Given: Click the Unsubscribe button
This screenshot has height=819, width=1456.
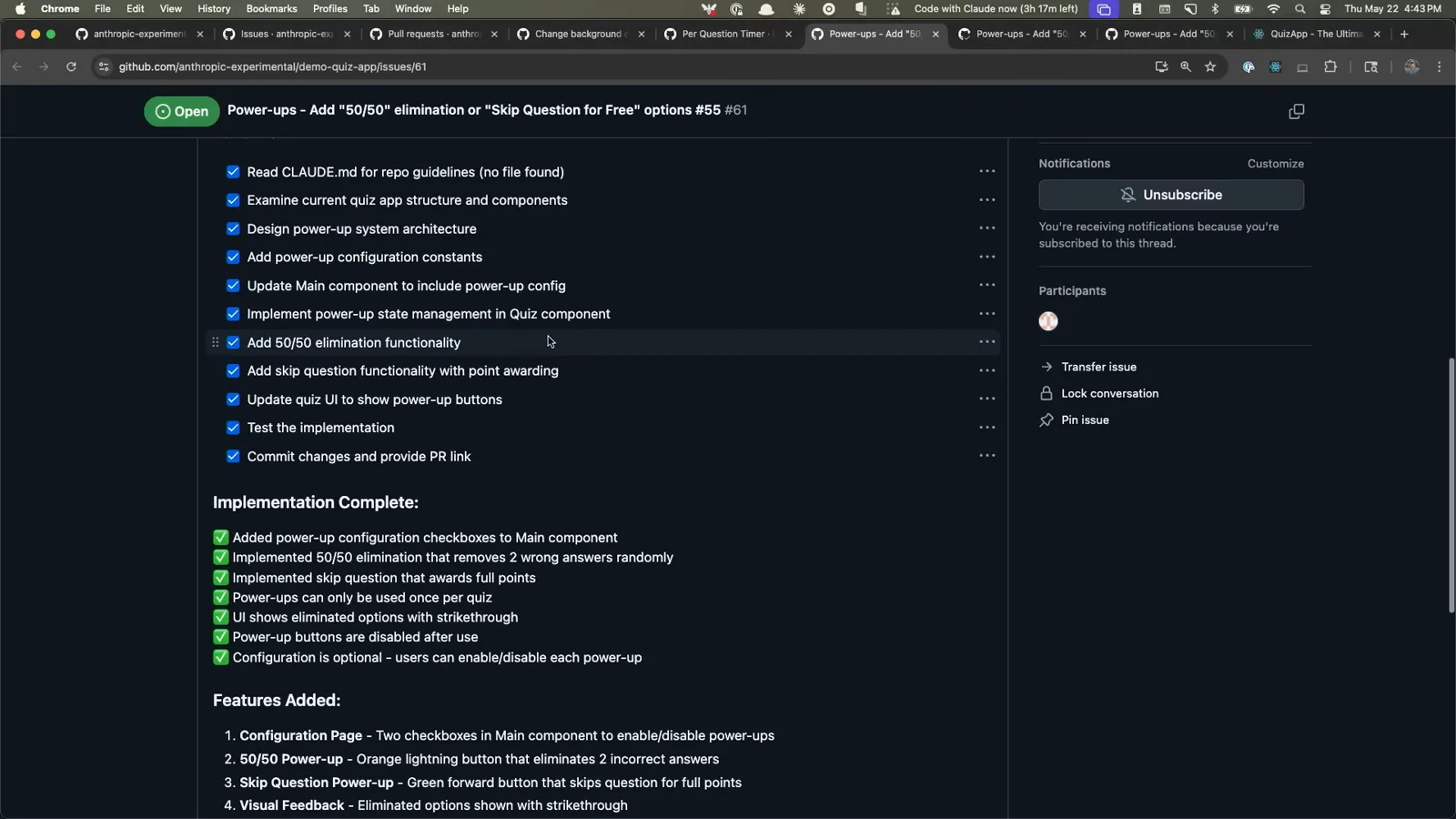Looking at the screenshot, I should pyautogui.click(x=1171, y=195).
